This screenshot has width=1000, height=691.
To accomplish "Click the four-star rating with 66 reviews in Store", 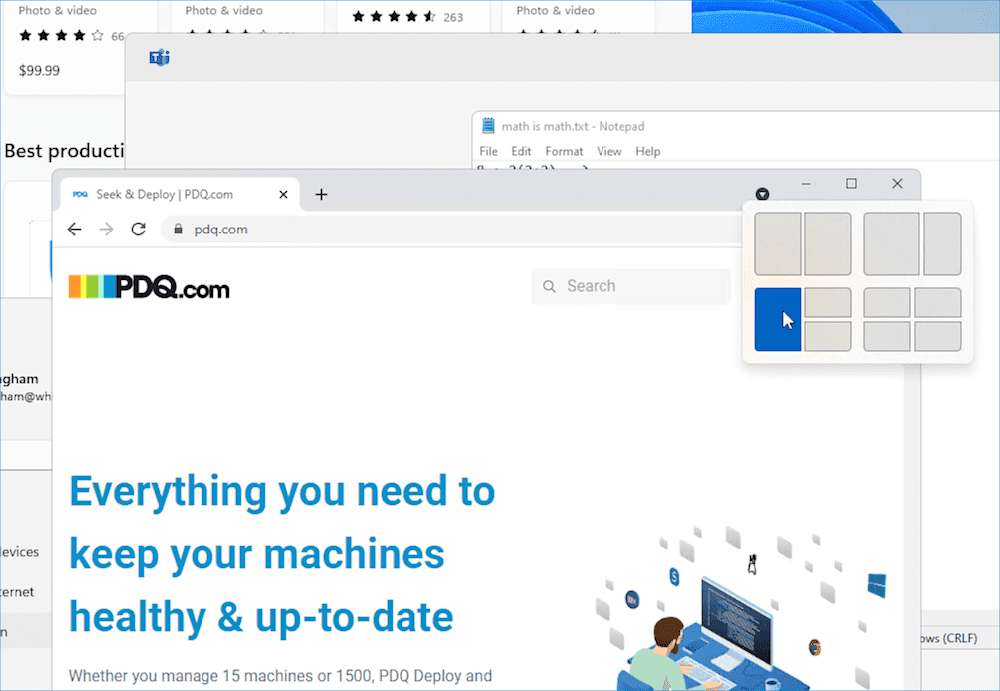I will pos(71,36).
